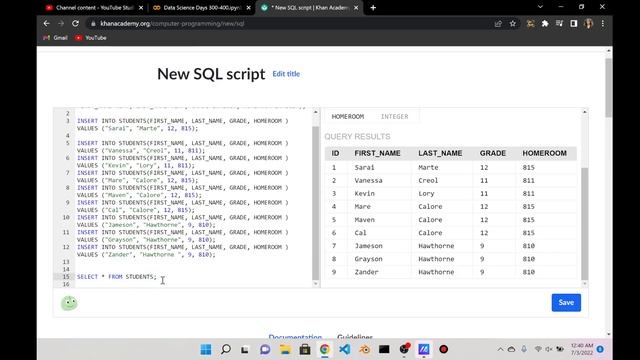Open Chrome three-dot menu

coord(603,24)
